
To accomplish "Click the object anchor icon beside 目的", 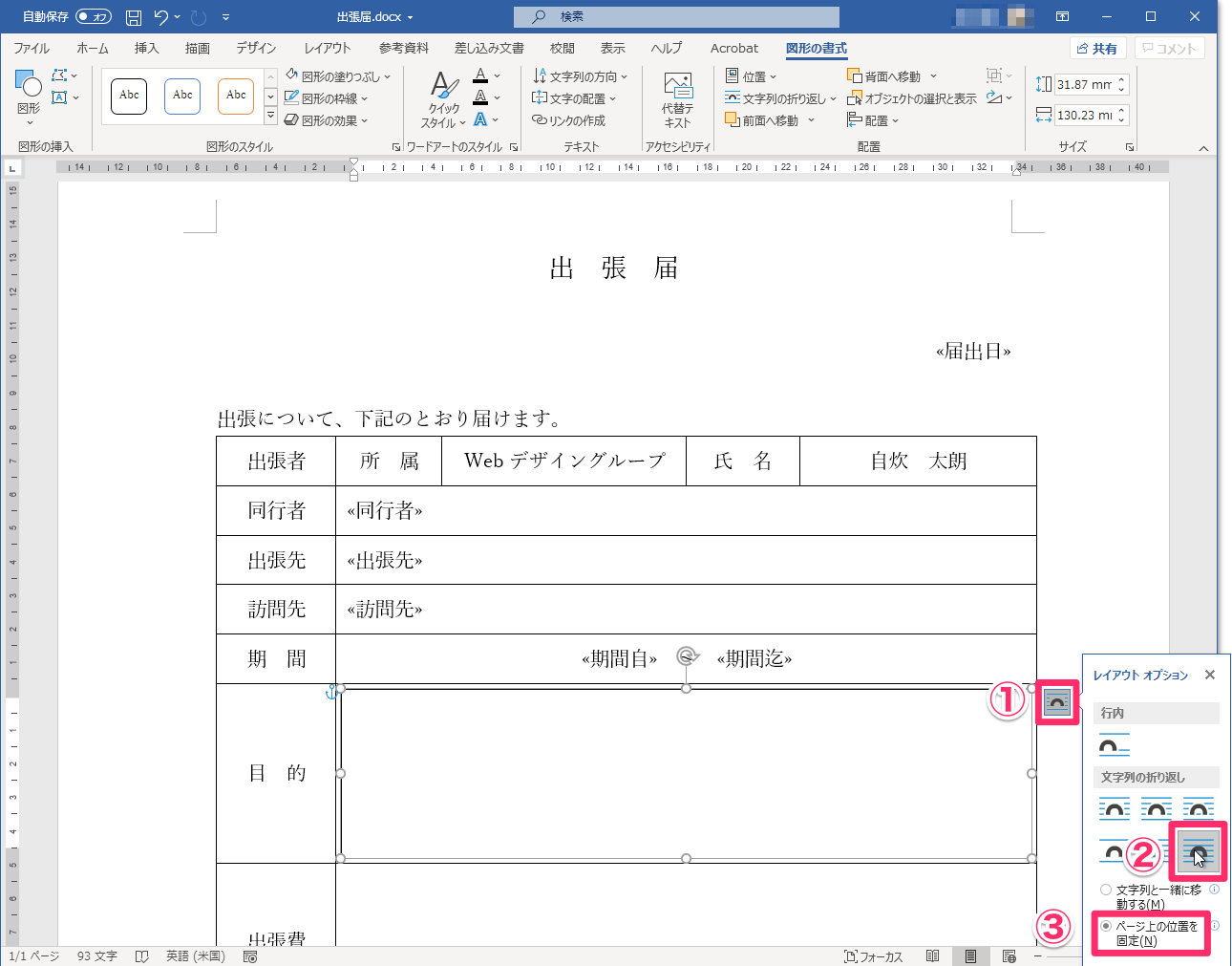I will (330, 691).
